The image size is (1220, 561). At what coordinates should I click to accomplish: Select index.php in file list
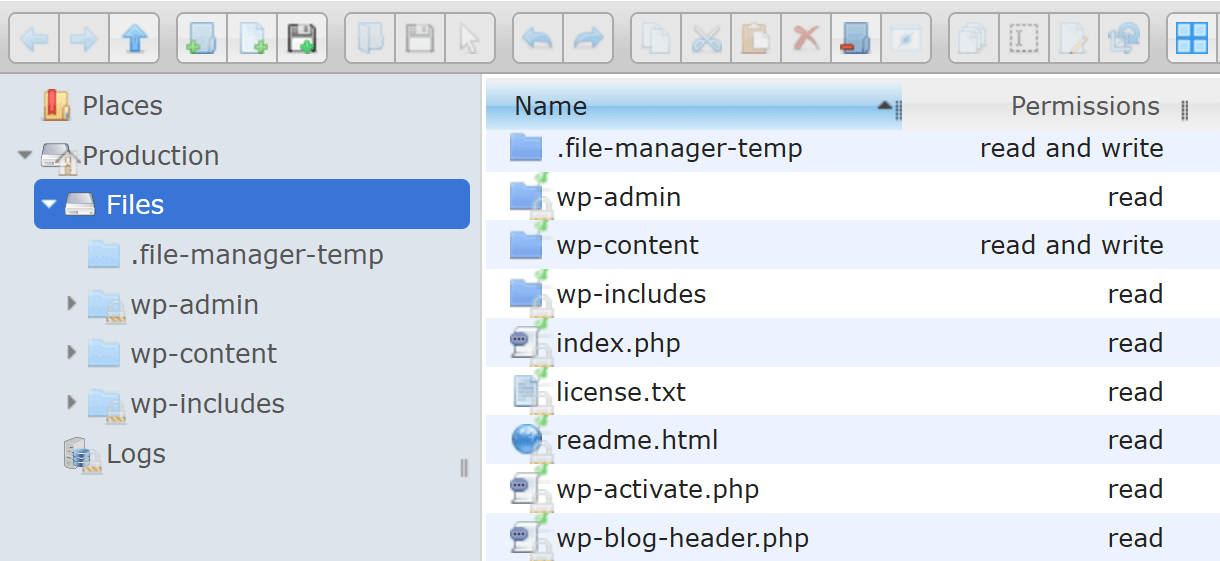click(853, 343)
